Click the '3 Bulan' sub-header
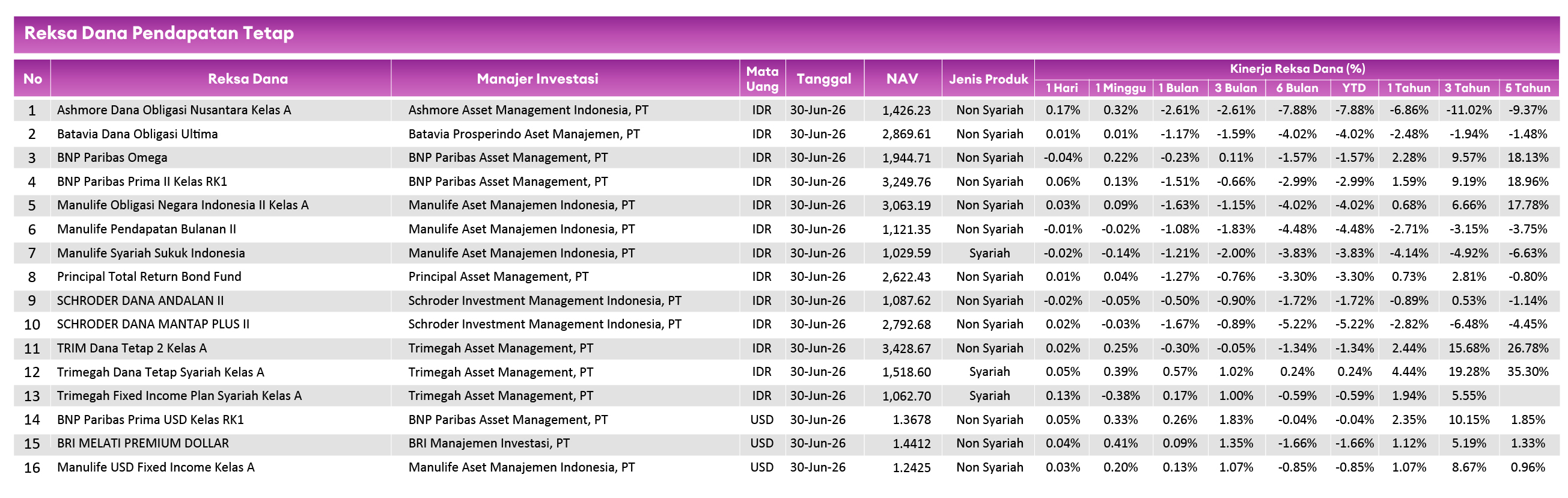The width and height of the screenshot is (1568, 498). tap(1236, 88)
